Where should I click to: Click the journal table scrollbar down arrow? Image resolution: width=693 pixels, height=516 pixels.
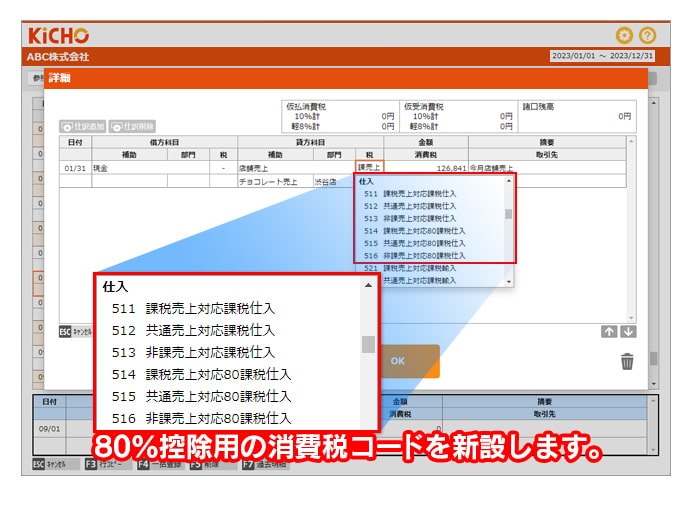pos(631,318)
